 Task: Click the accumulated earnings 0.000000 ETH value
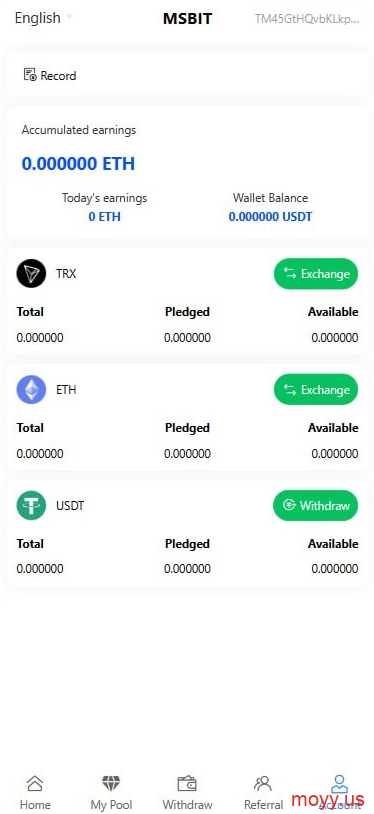tap(78, 164)
